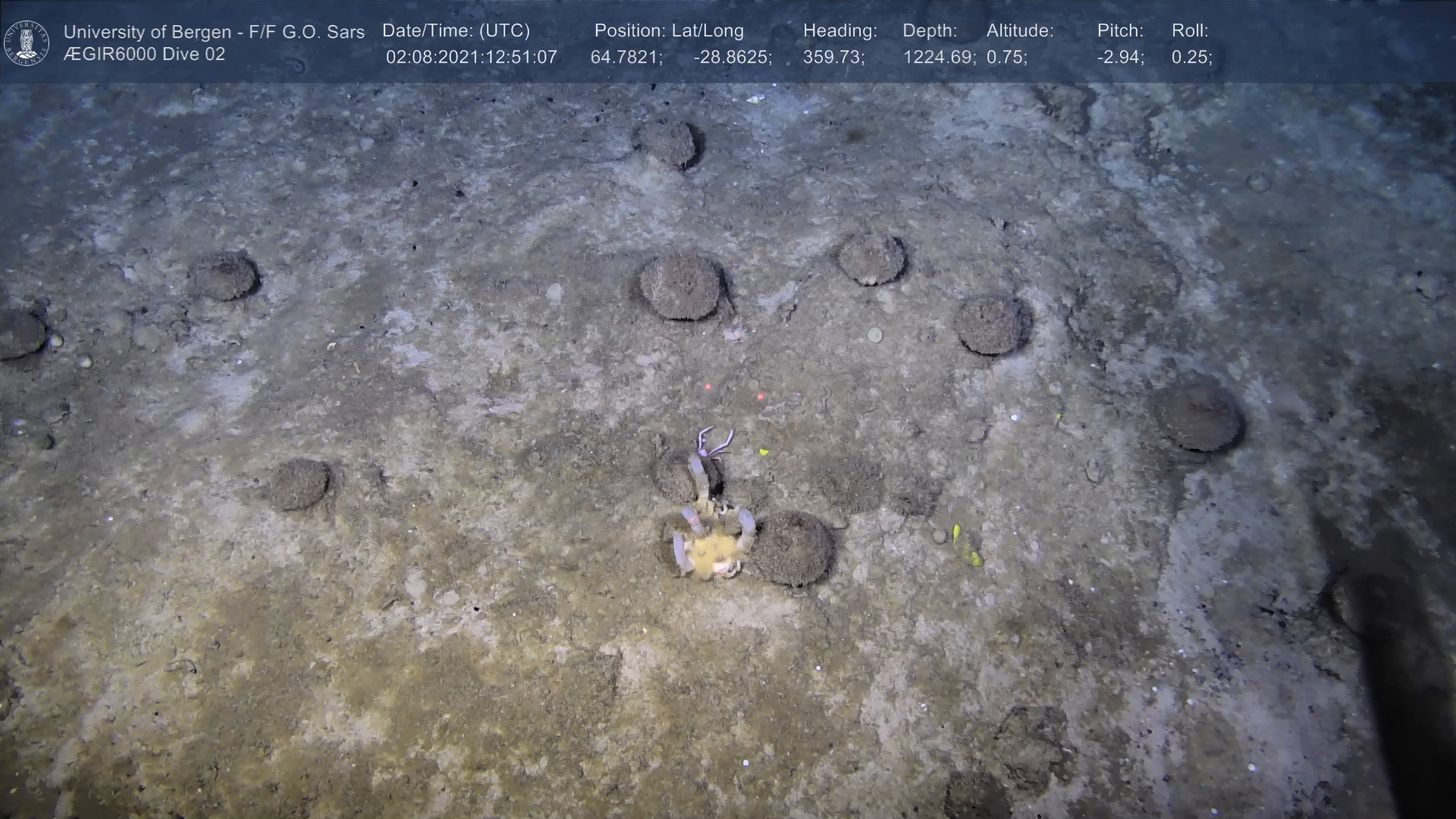Click the Date/Time (UTC) label

[x=456, y=31]
